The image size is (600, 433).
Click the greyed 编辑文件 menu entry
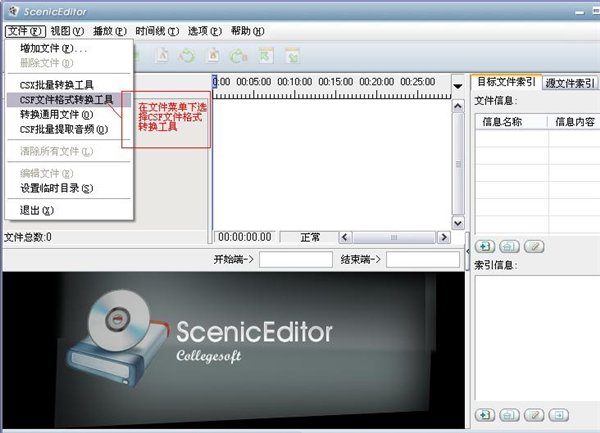[x=69, y=173]
